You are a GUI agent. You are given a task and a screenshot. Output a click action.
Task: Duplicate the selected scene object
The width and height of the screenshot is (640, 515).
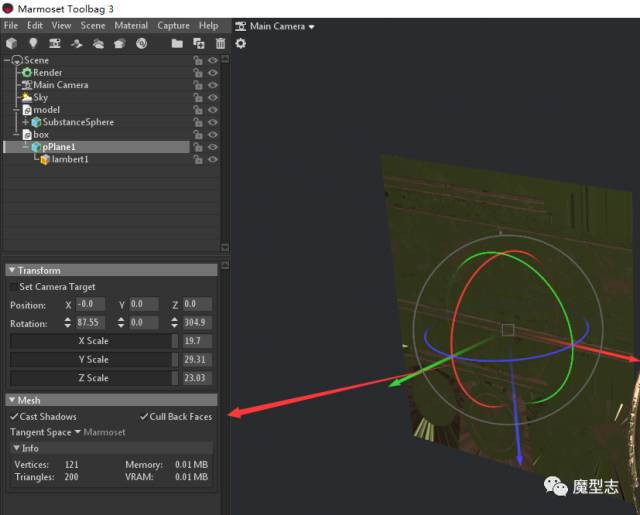(x=199, y=43)
